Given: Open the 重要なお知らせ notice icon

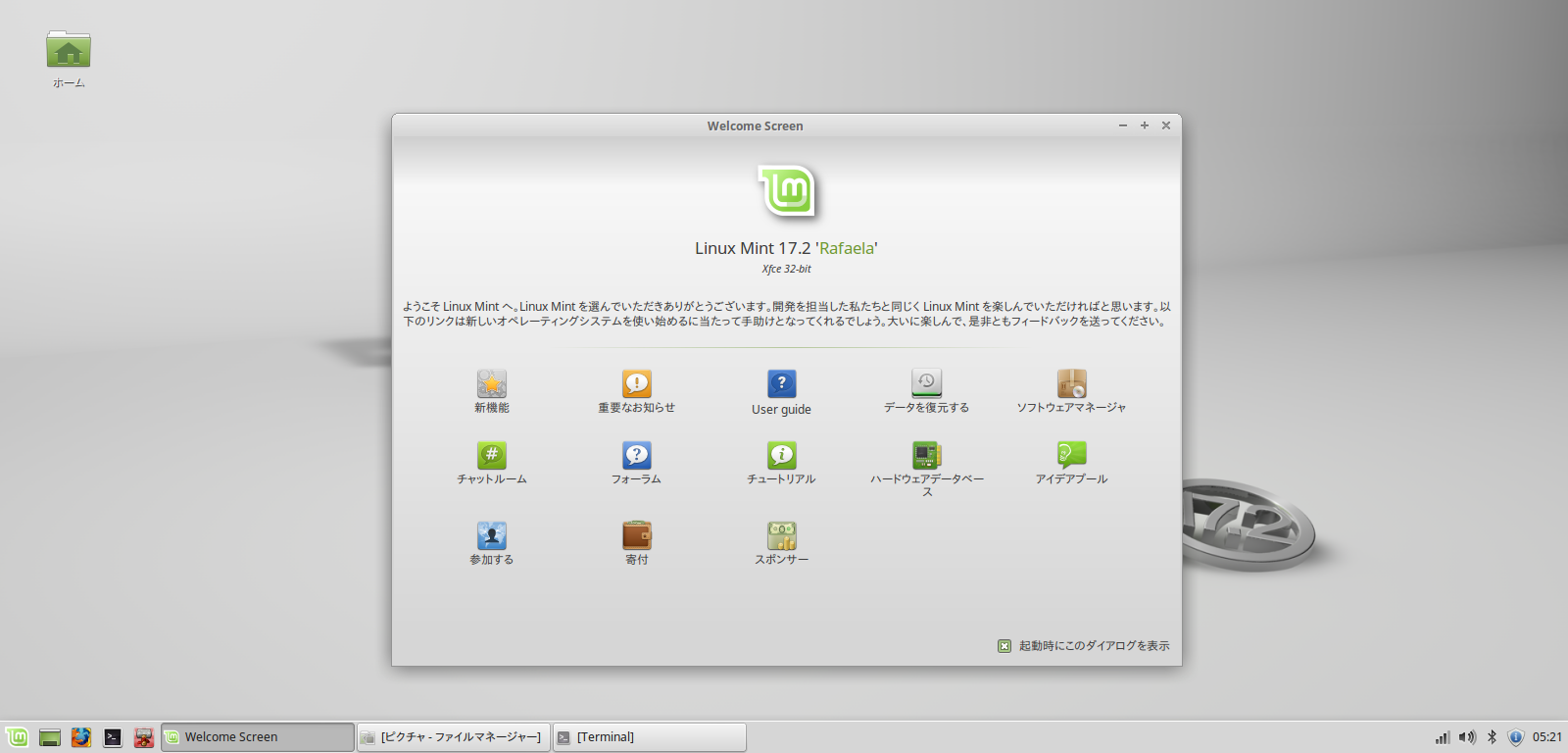Looking at the screenshot, I should [637, 383].
